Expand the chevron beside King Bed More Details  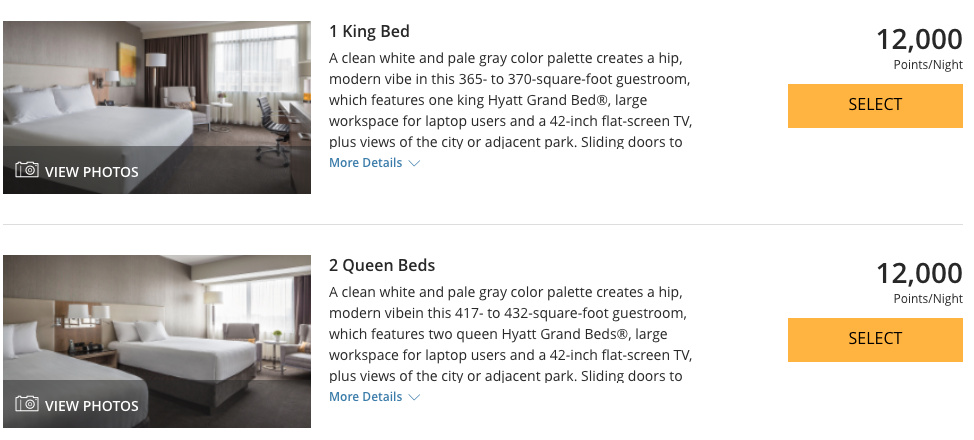(414, 164)
